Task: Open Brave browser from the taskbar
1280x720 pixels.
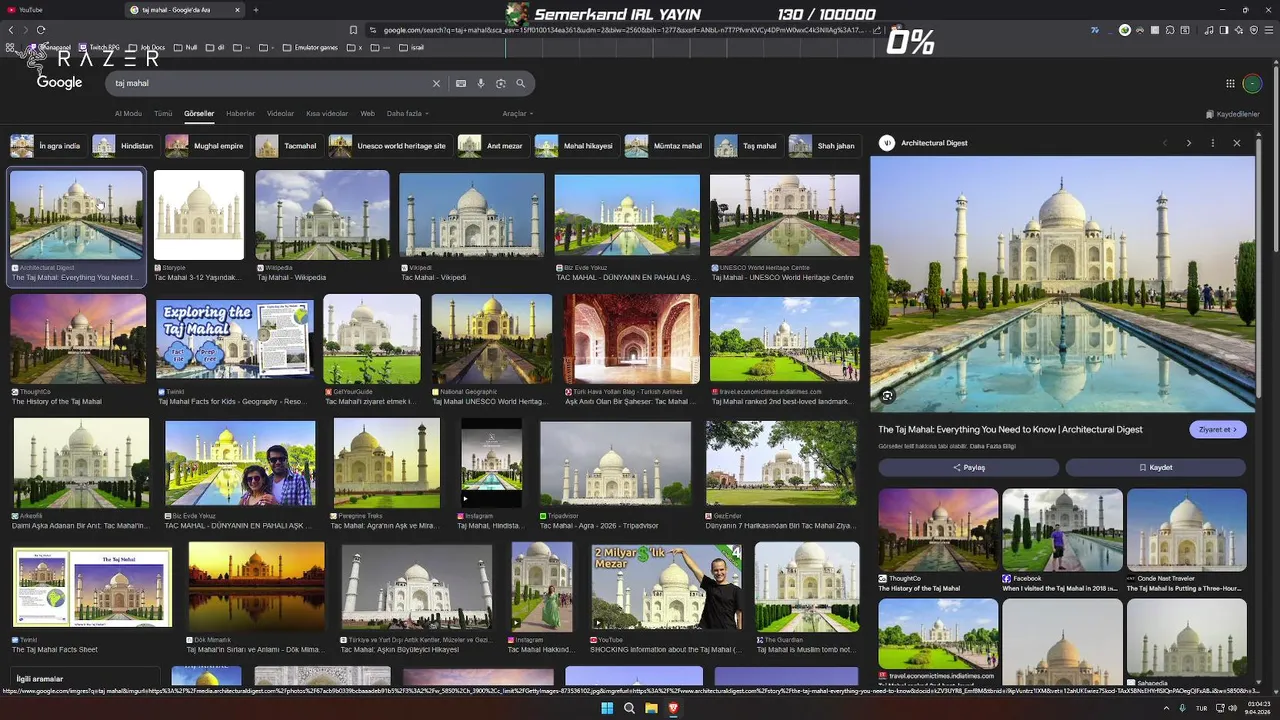Action: (x=673, y=708)
